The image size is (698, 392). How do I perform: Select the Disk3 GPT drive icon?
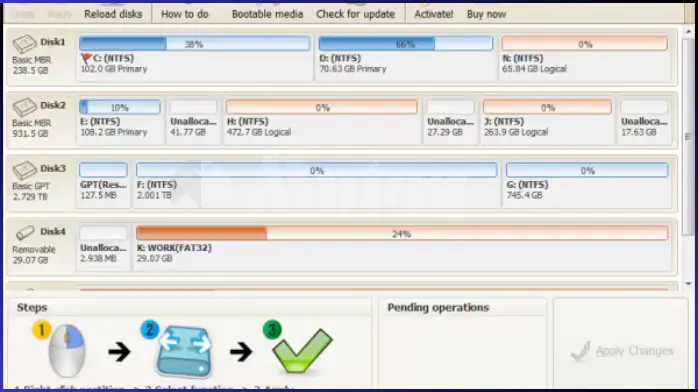[x=24, y=170]
